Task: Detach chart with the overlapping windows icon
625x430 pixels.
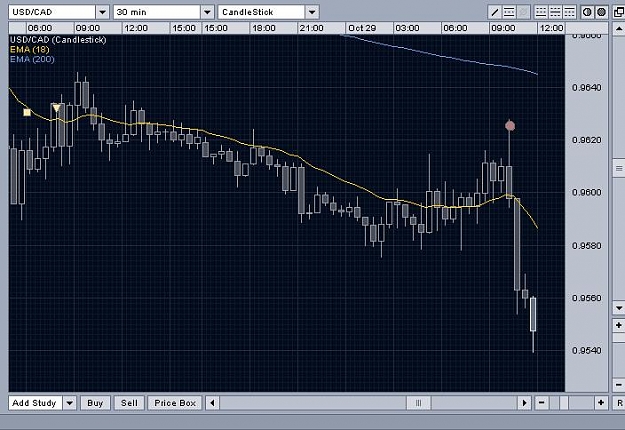Action: coord(619,12)
